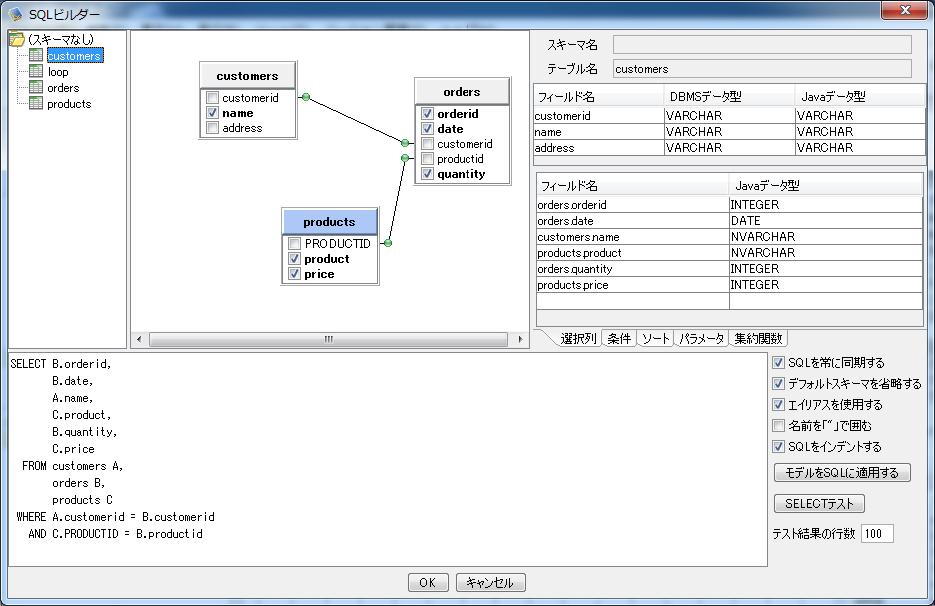Image resolution: width=935 pixels, height=606 pixels.
Task: Confirm the dialog with OK
Action: tap(428, 582)
